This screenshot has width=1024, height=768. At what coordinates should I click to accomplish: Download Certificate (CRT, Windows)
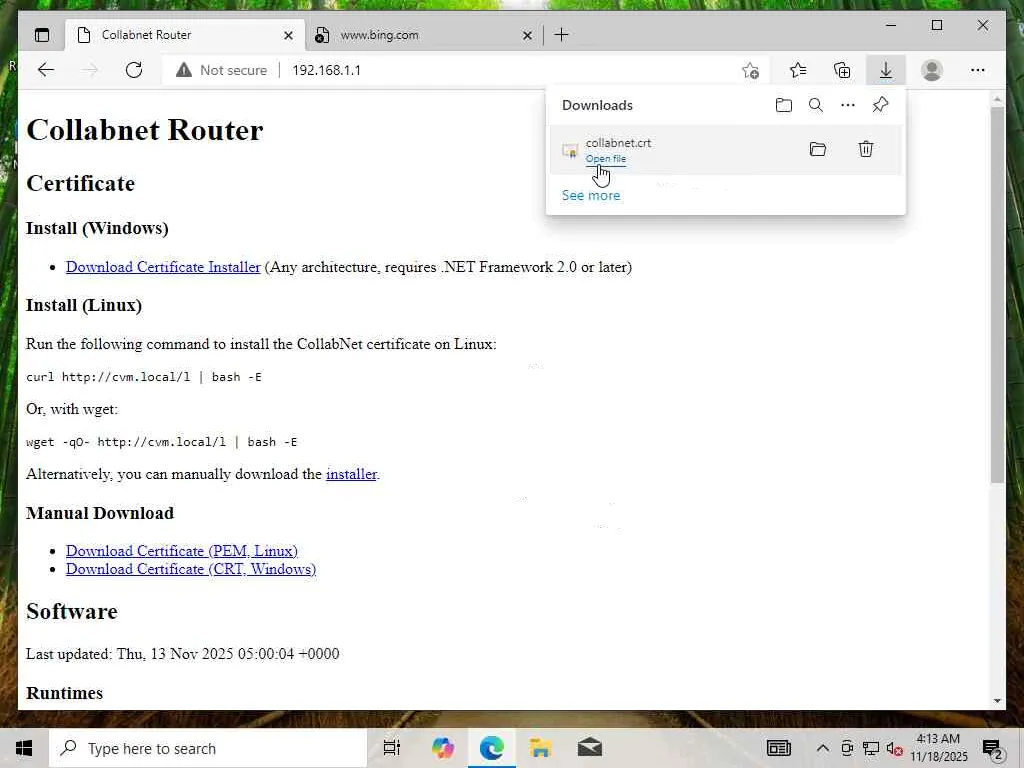(x=191, y=569)
